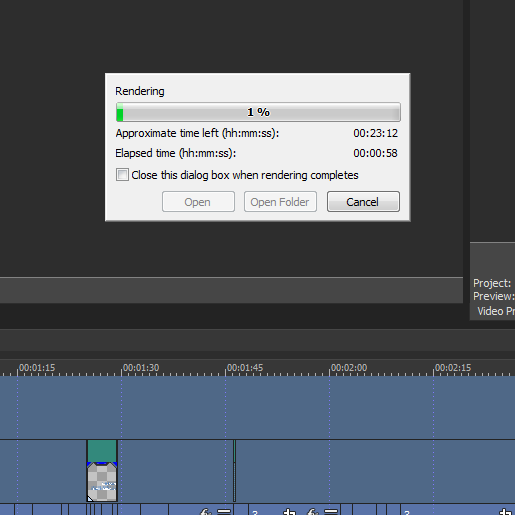Click the Open Folder button
The height and width of the screenshot is (515, 515).
pos(280,202)
